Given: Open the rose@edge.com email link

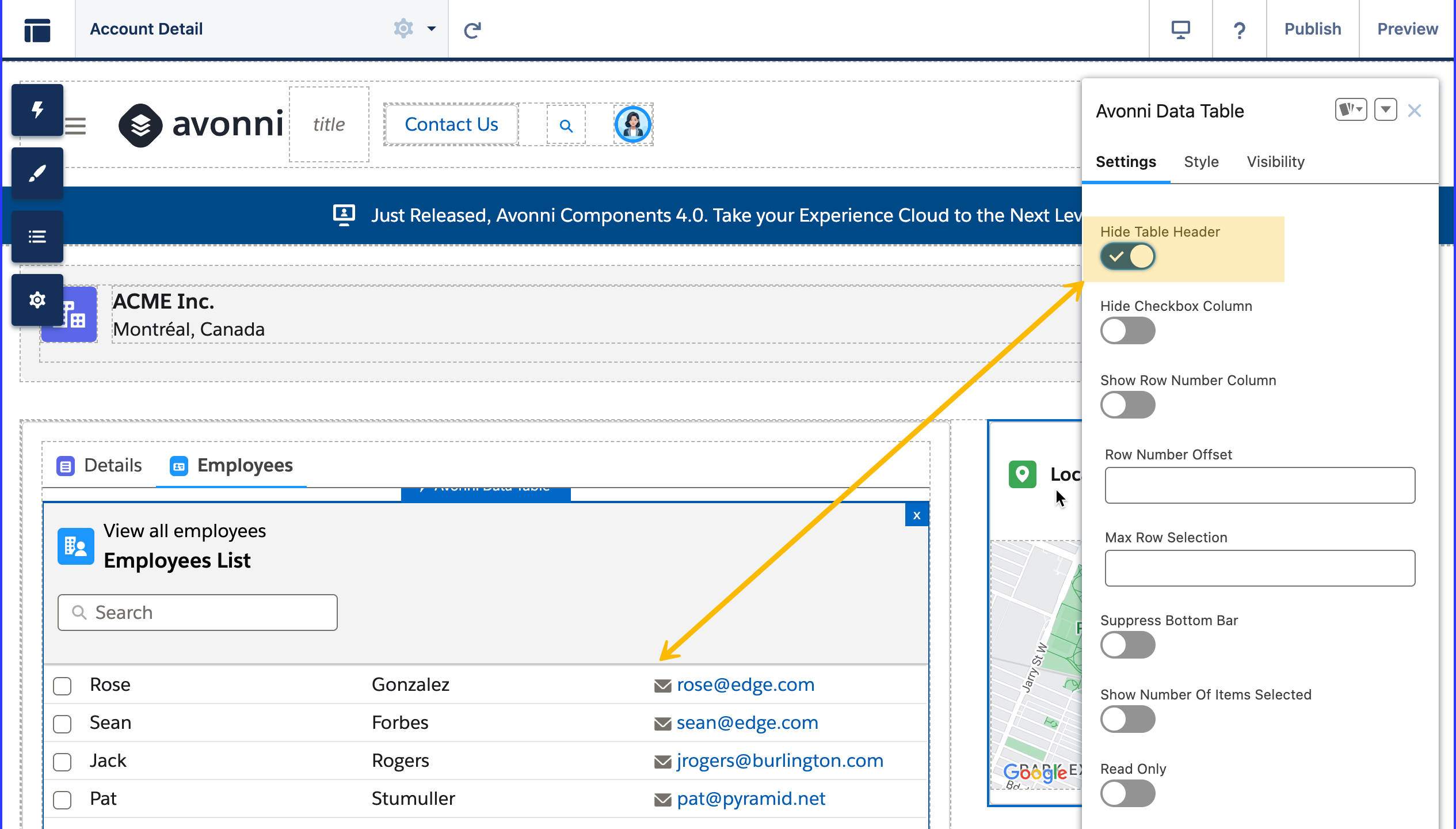Looking at the screenshot, I should (x=745, y=685).
